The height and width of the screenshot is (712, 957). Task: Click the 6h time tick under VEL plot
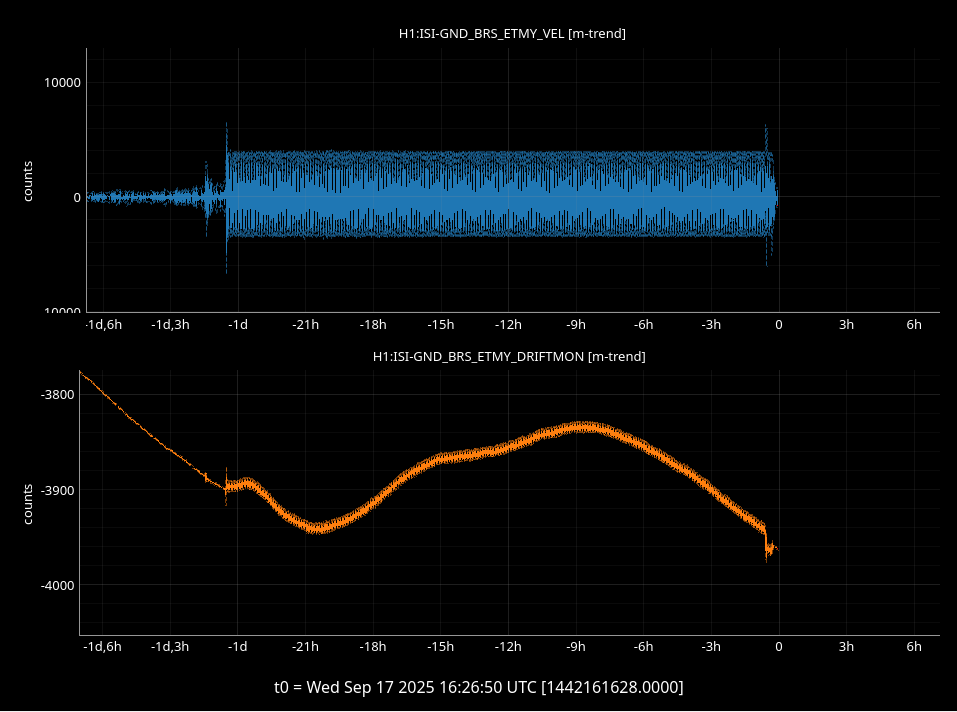coord(914,325)
